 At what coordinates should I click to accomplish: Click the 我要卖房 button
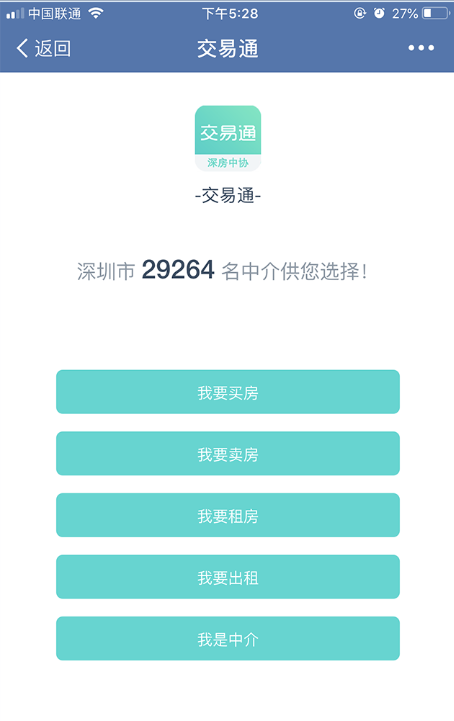click(x=228, y=453)
